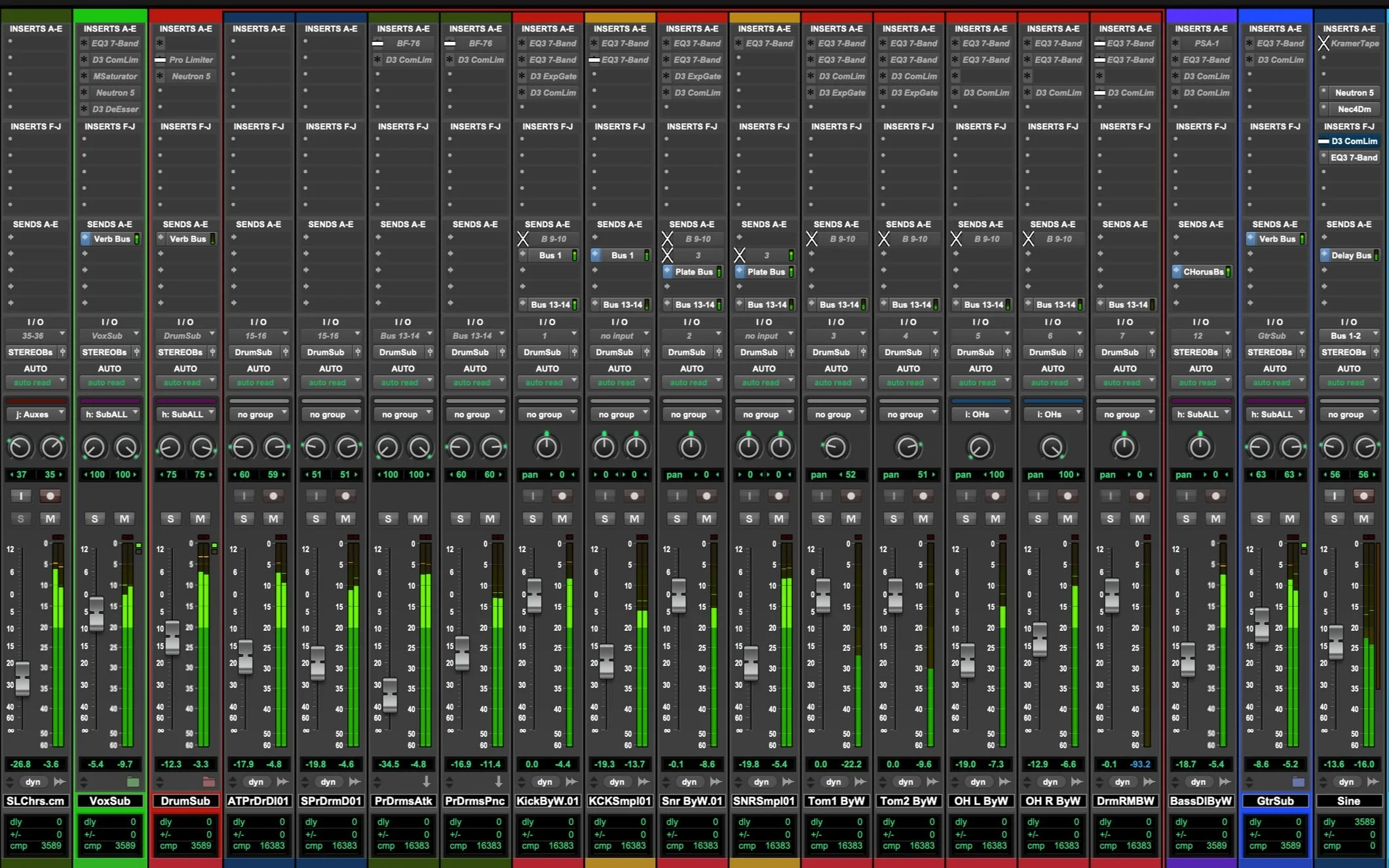Solo the VoxSub track

[x=95, y=519]
